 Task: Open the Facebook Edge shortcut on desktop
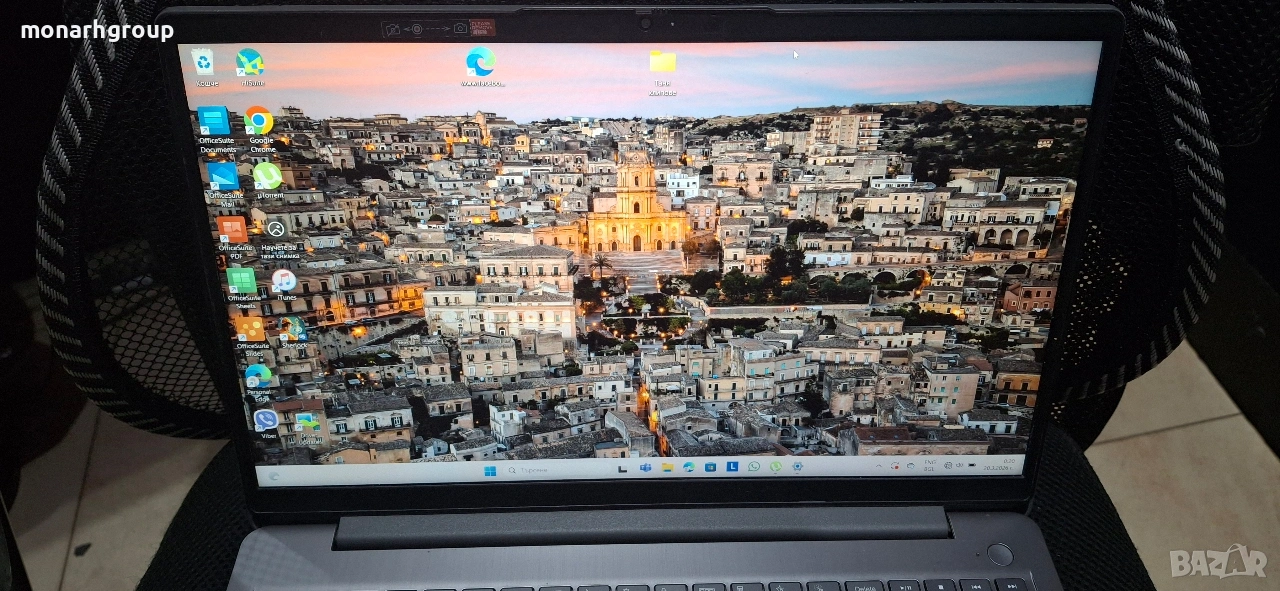tap(480, 62)
